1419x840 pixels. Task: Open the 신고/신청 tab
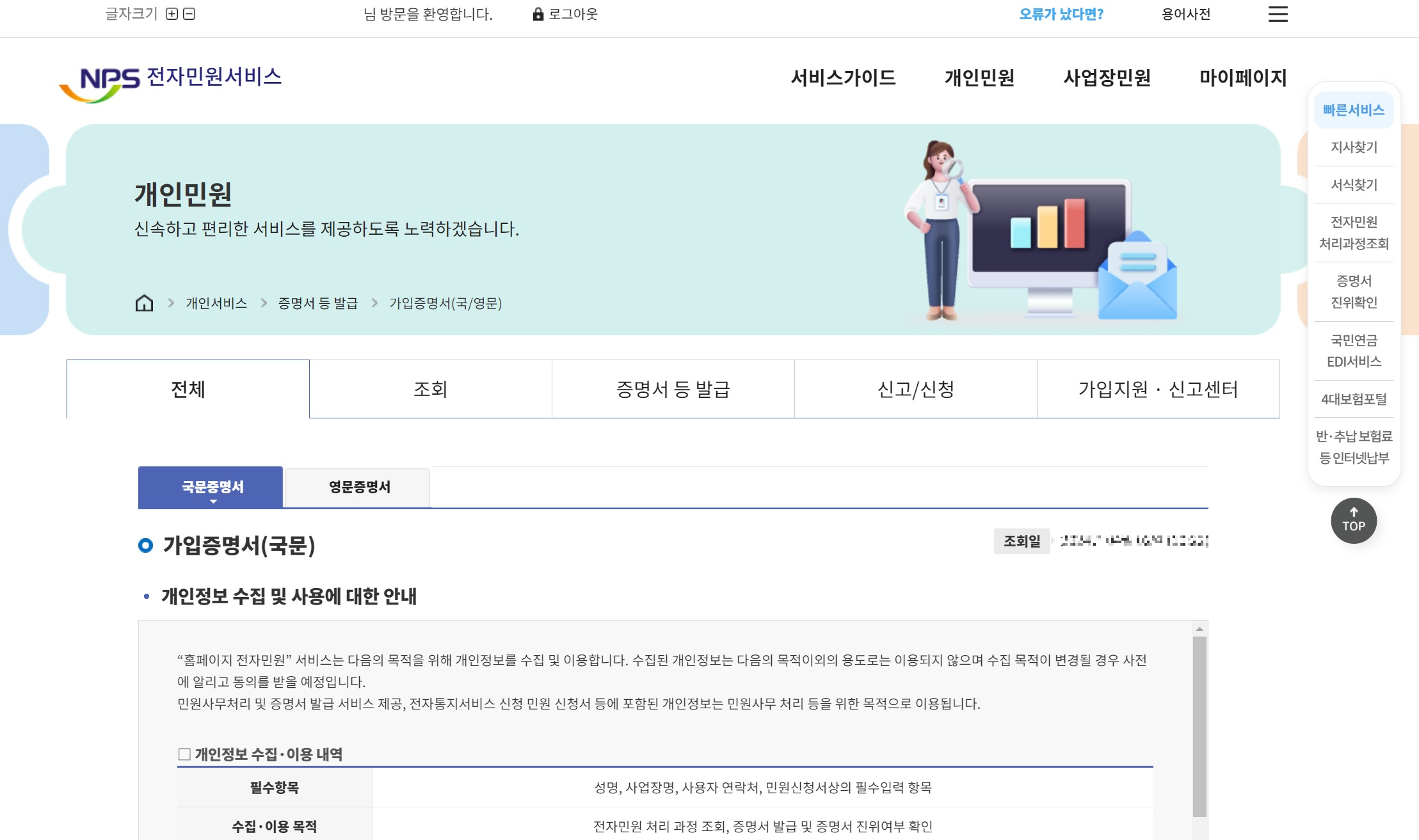[x=915, y=389]
